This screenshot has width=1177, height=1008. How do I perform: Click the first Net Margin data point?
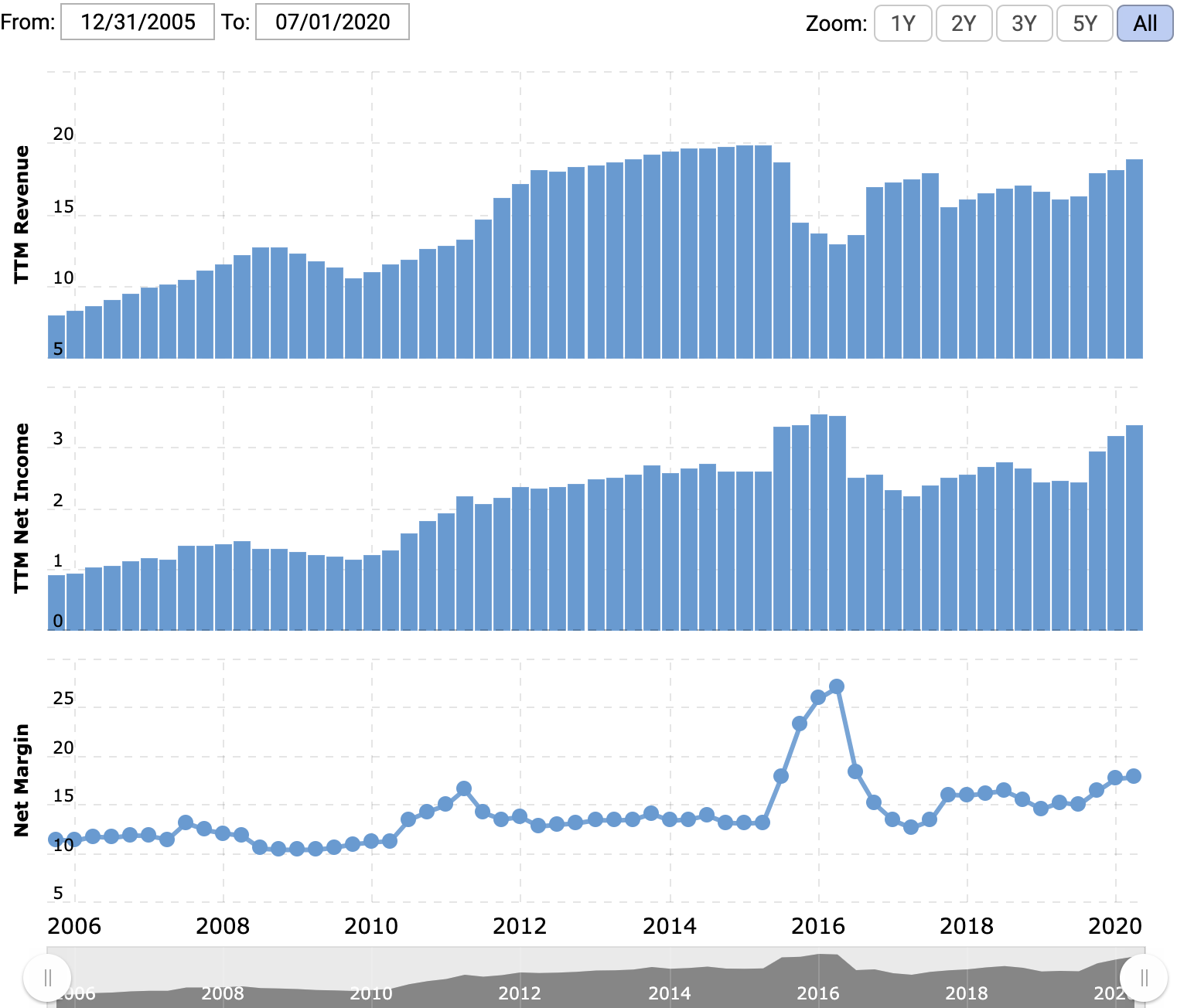(56, 839)
